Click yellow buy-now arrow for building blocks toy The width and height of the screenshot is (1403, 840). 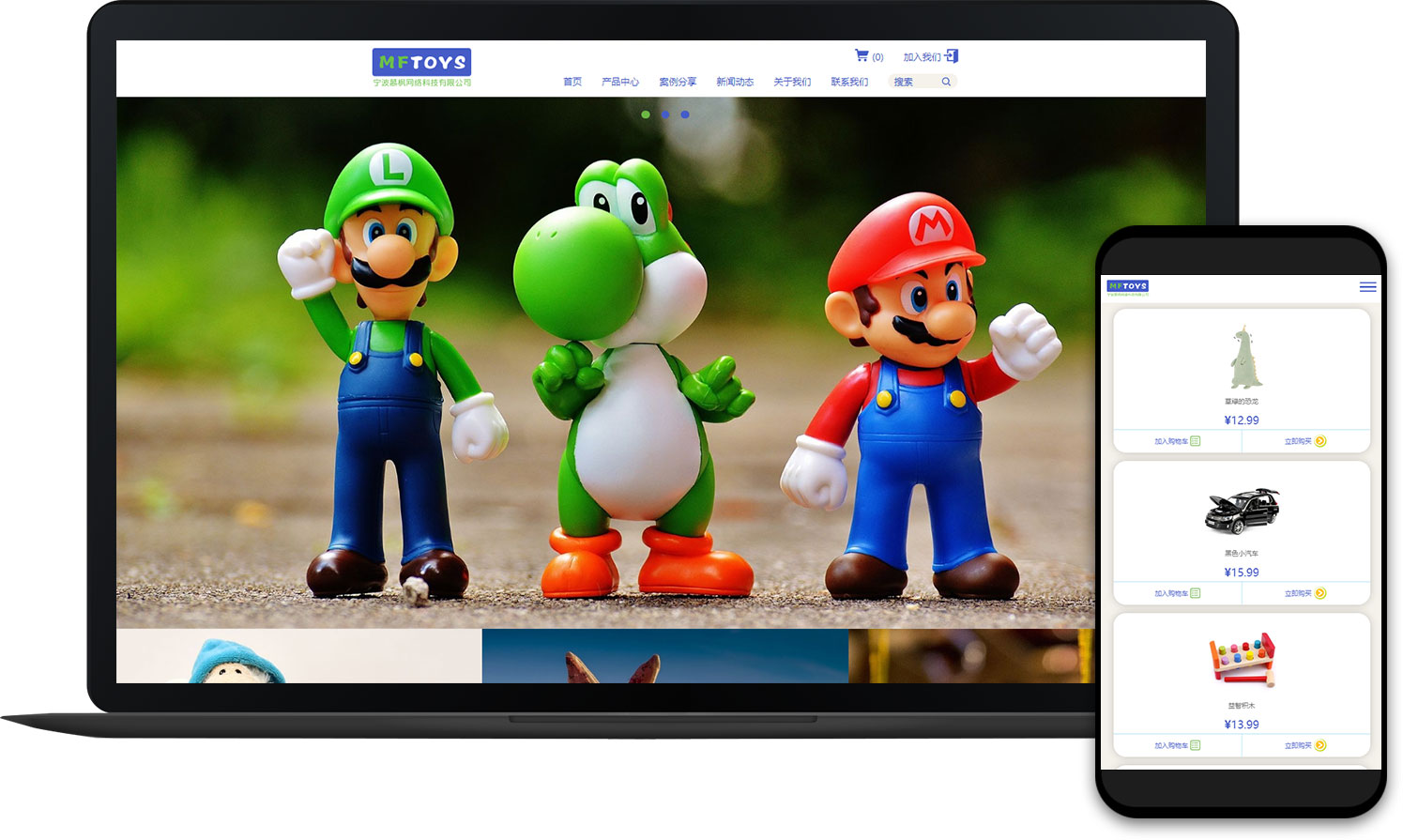coord(1320,745)
